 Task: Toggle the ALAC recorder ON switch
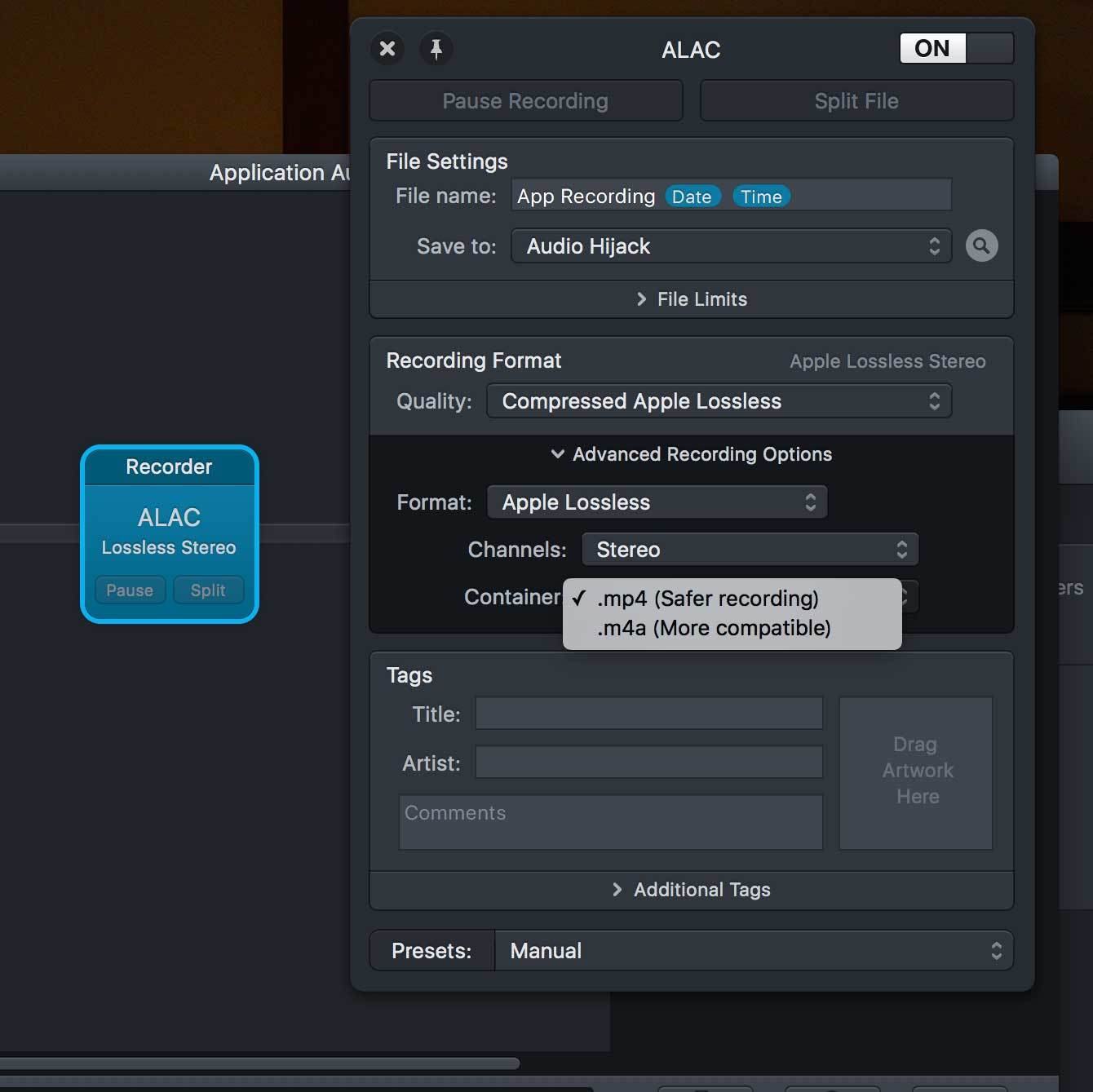click(x=957, y=48)
